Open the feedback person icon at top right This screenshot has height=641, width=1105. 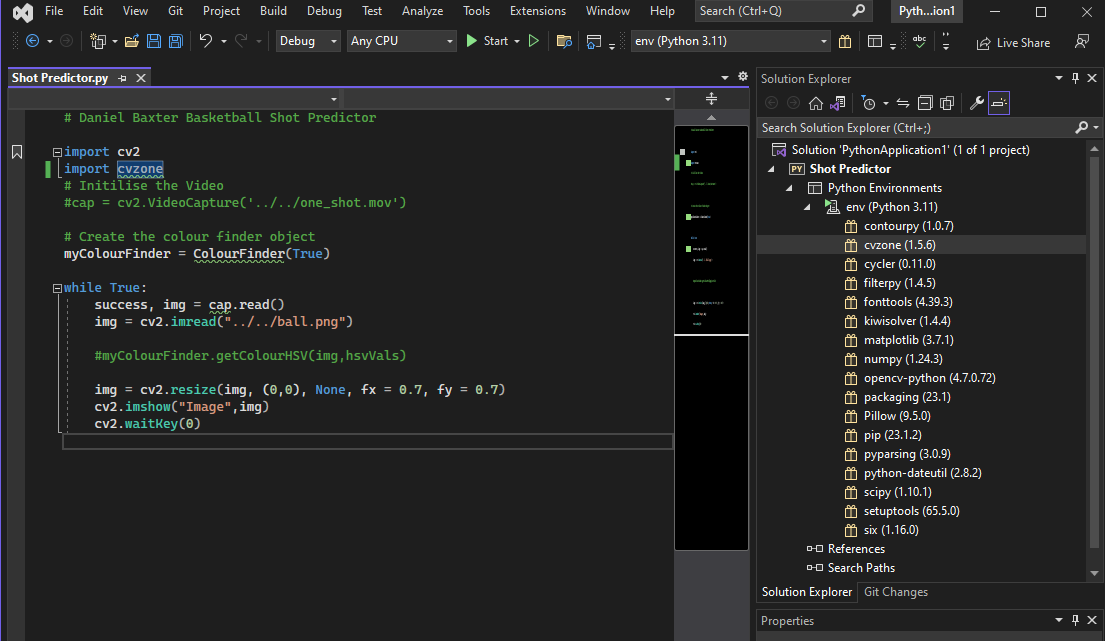click(1082, 42)
